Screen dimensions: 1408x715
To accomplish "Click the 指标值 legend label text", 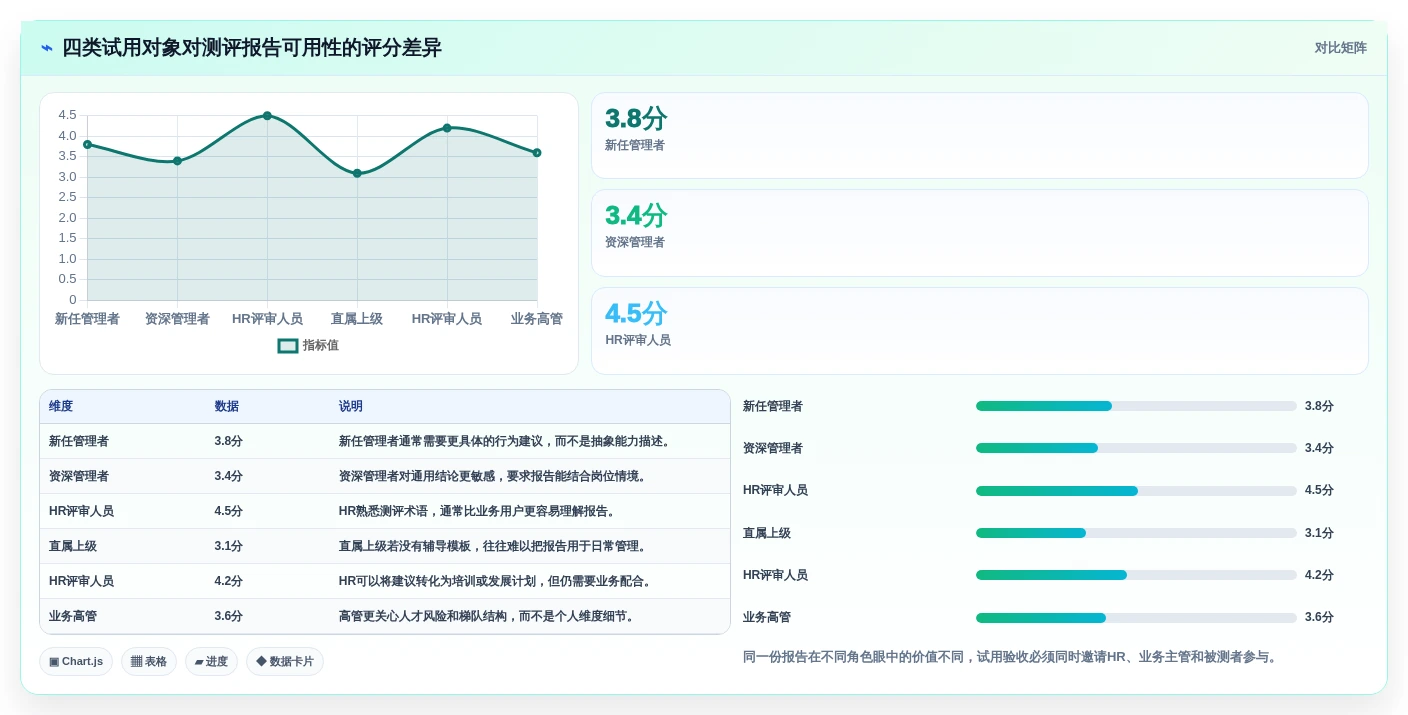I will [321, 346].
